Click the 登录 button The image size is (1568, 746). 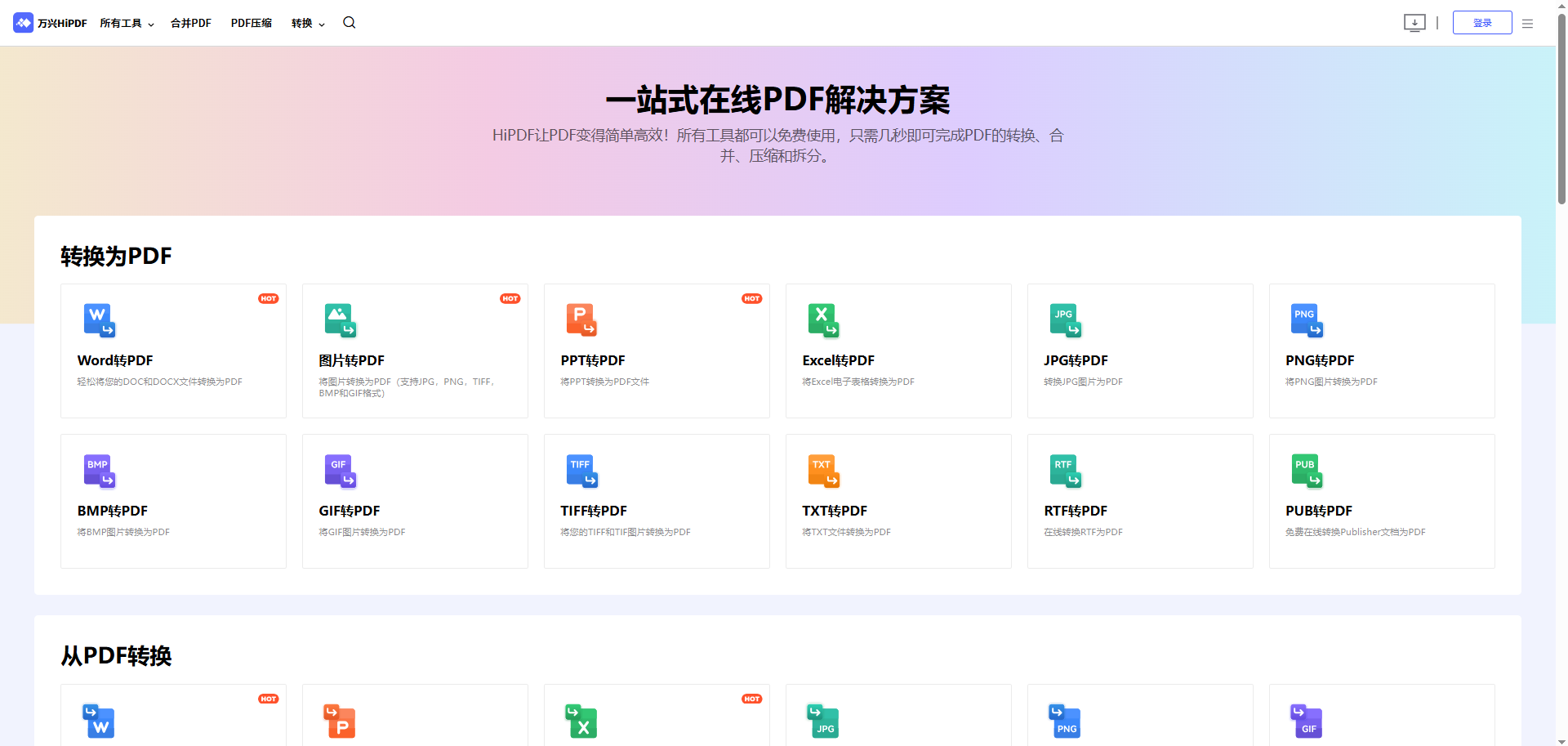[1482, 23]
